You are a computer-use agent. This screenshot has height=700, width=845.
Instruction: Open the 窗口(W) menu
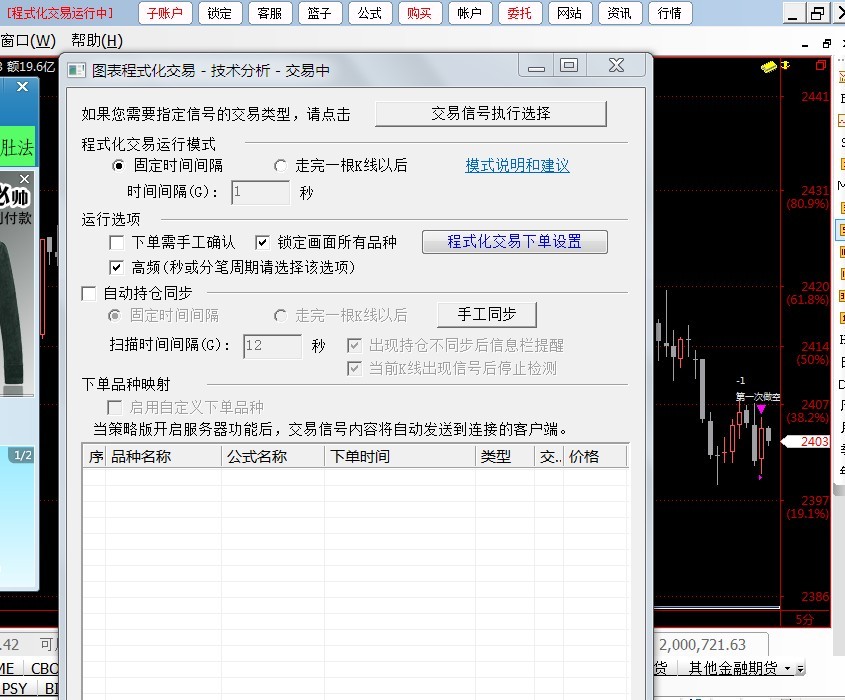click(x=28, y=41)
